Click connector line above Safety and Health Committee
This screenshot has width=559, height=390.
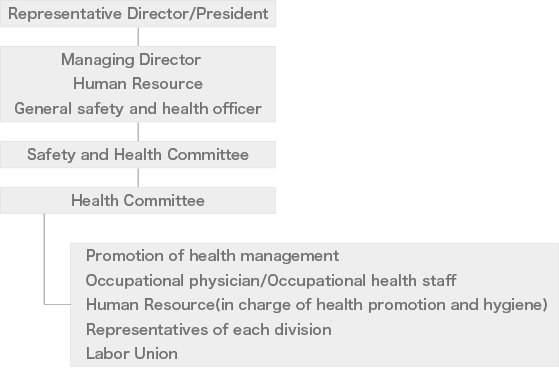138,132
